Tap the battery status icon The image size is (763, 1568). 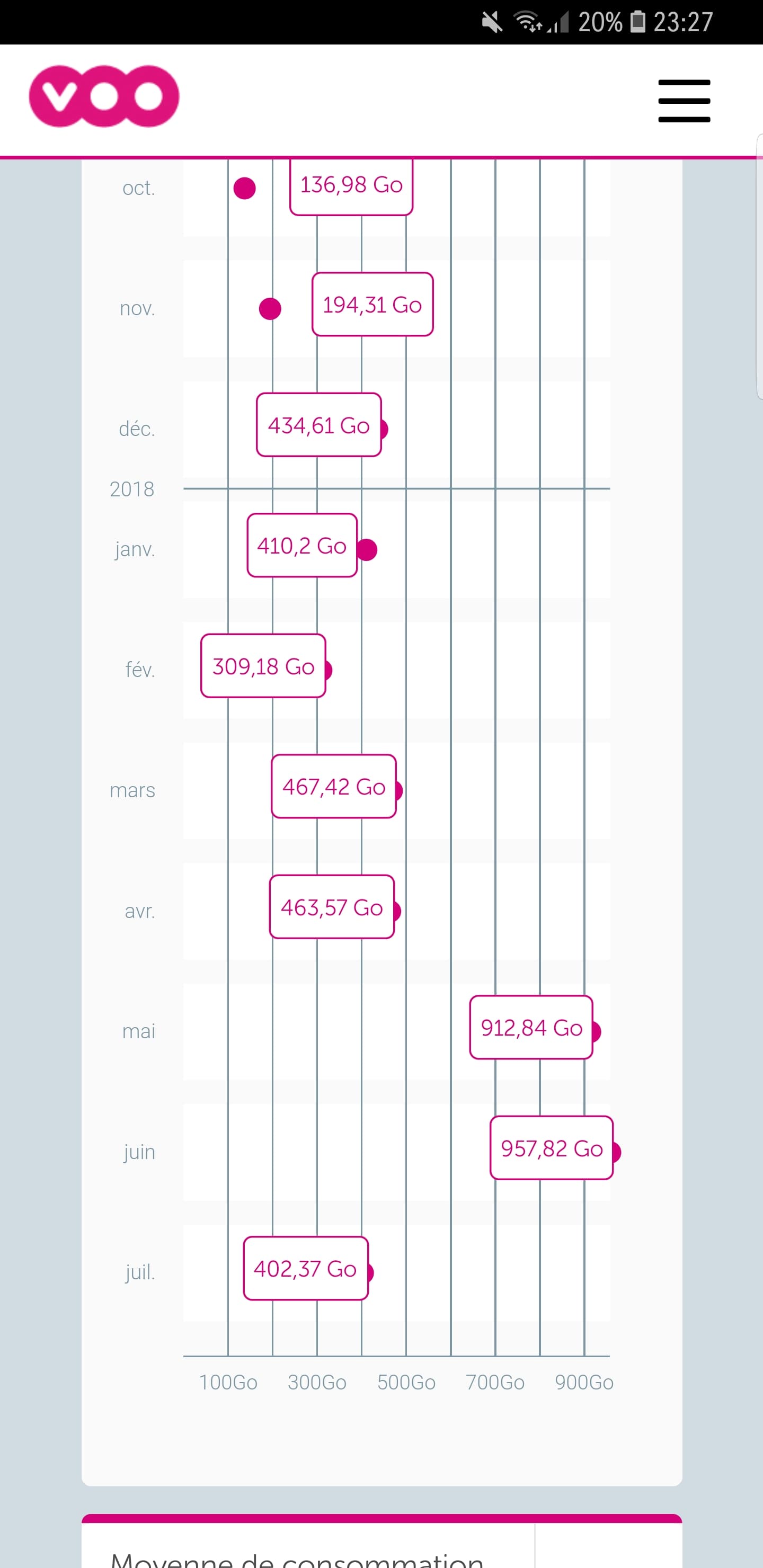pos(637,21)
